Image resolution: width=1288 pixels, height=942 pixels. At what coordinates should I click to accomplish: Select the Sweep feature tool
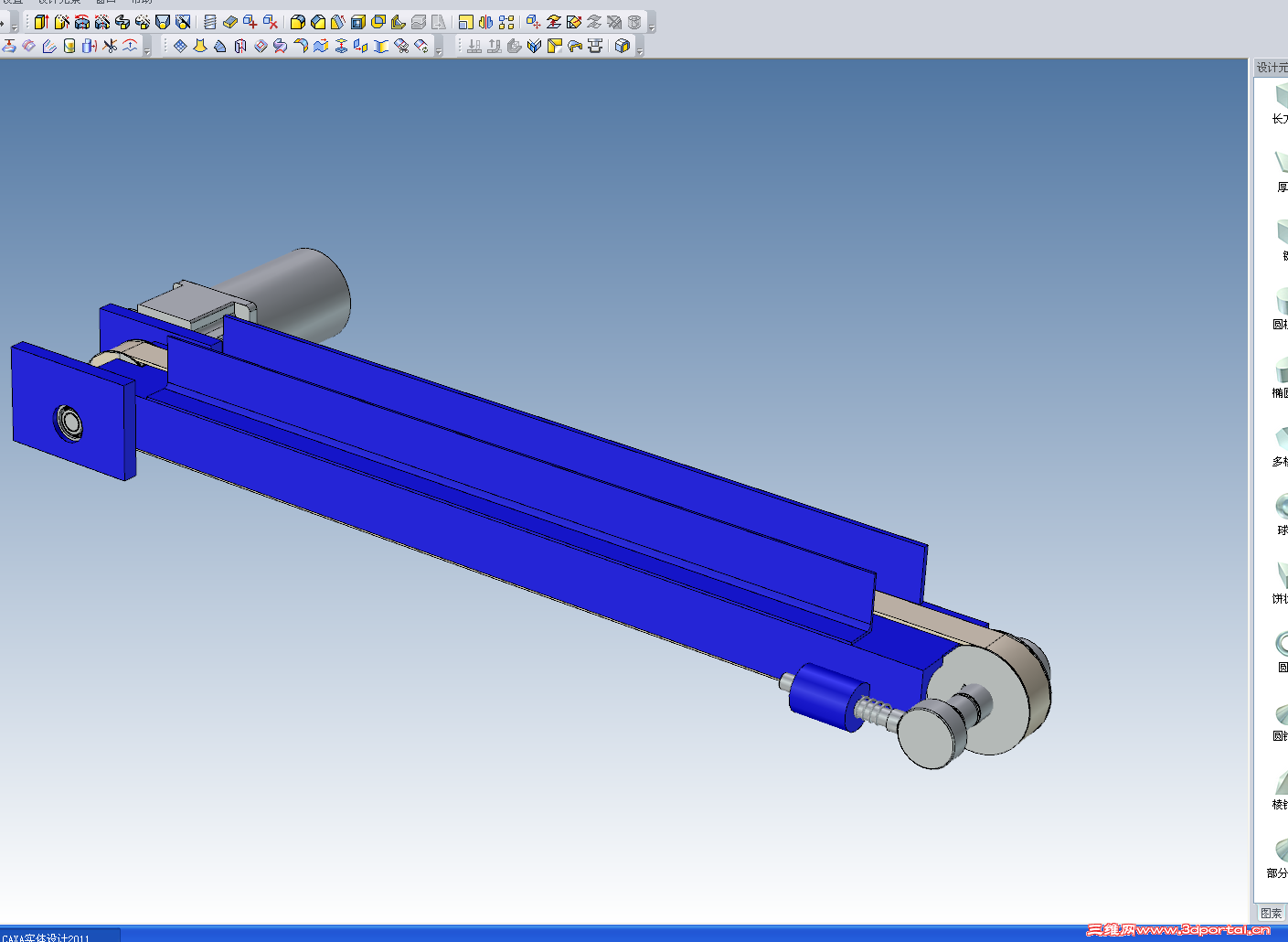(x=122, y=22)
